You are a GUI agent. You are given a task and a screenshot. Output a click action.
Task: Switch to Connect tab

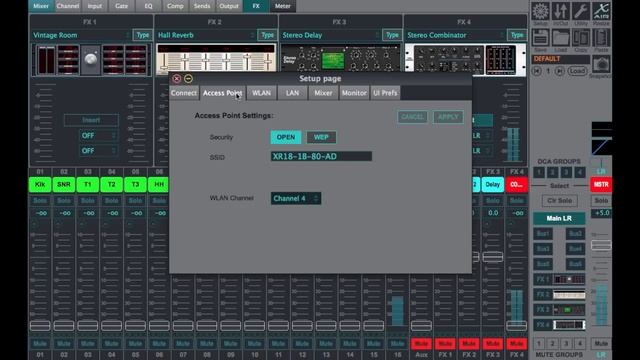point(184,93)
